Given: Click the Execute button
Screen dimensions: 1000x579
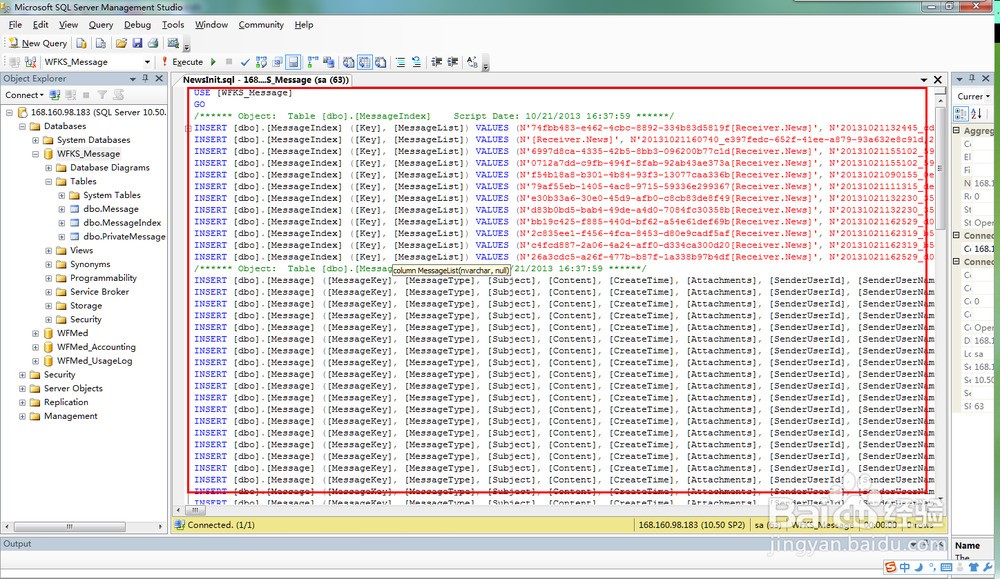Looking at the screenshot, I should click(x=182, y=62).
